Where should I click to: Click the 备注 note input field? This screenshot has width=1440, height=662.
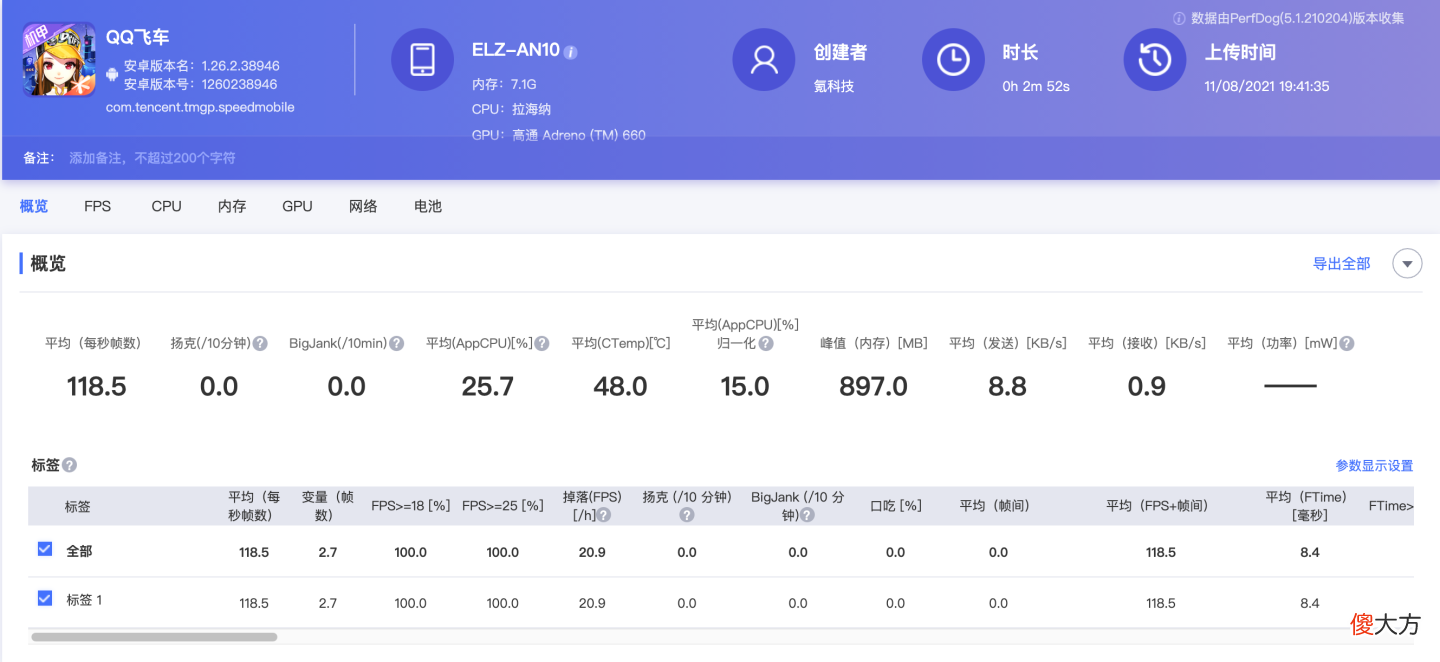pyautogui.click(x=152, y=158)
